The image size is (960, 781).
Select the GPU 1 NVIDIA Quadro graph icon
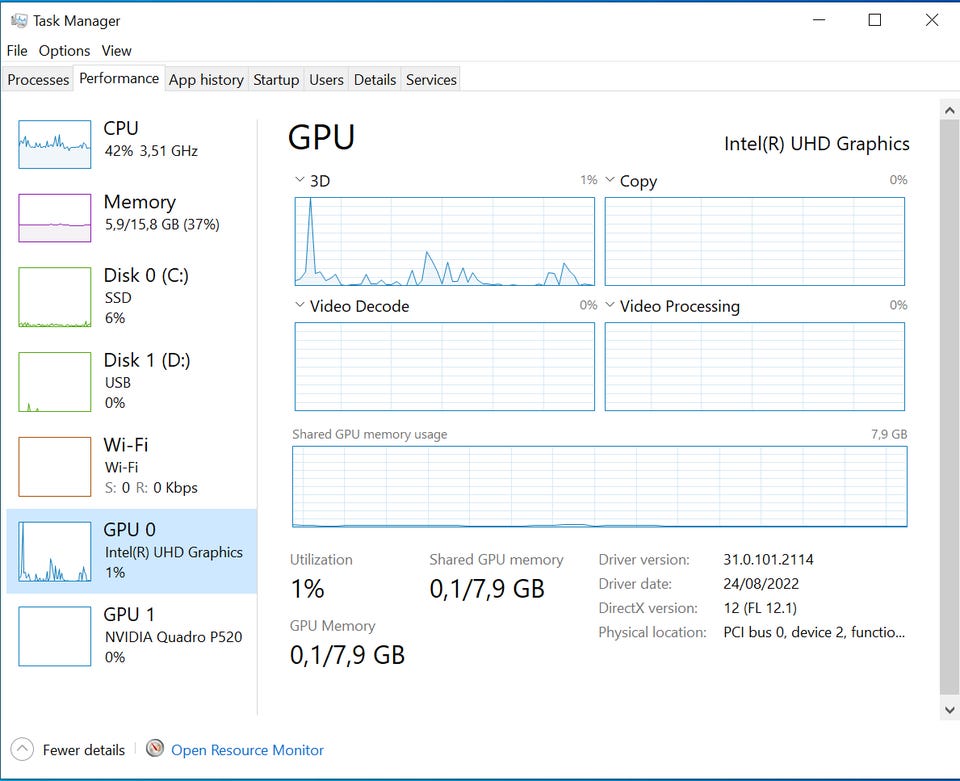pos(54,636)
